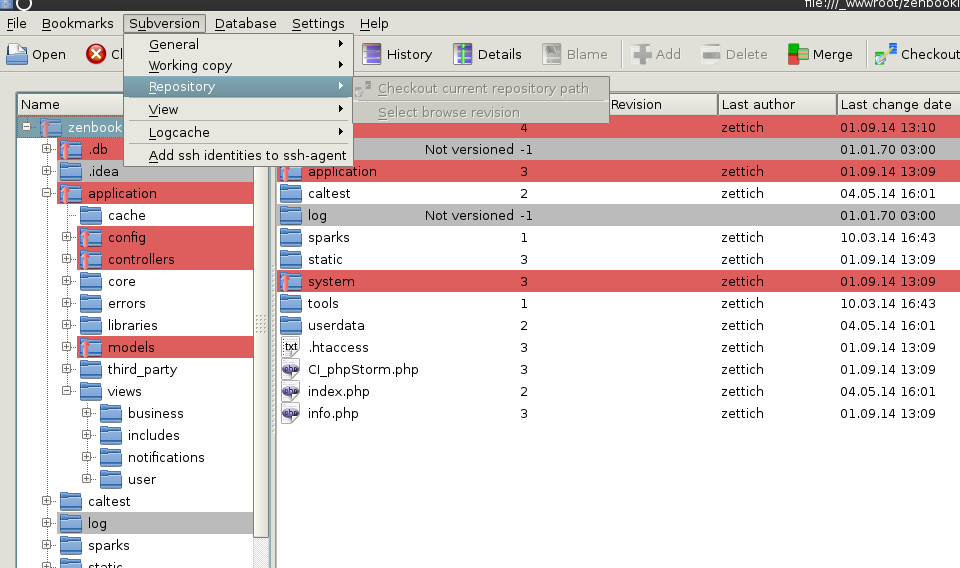Click the .idea folder icon in tree

pyautogui.click(x=70, y=171)
